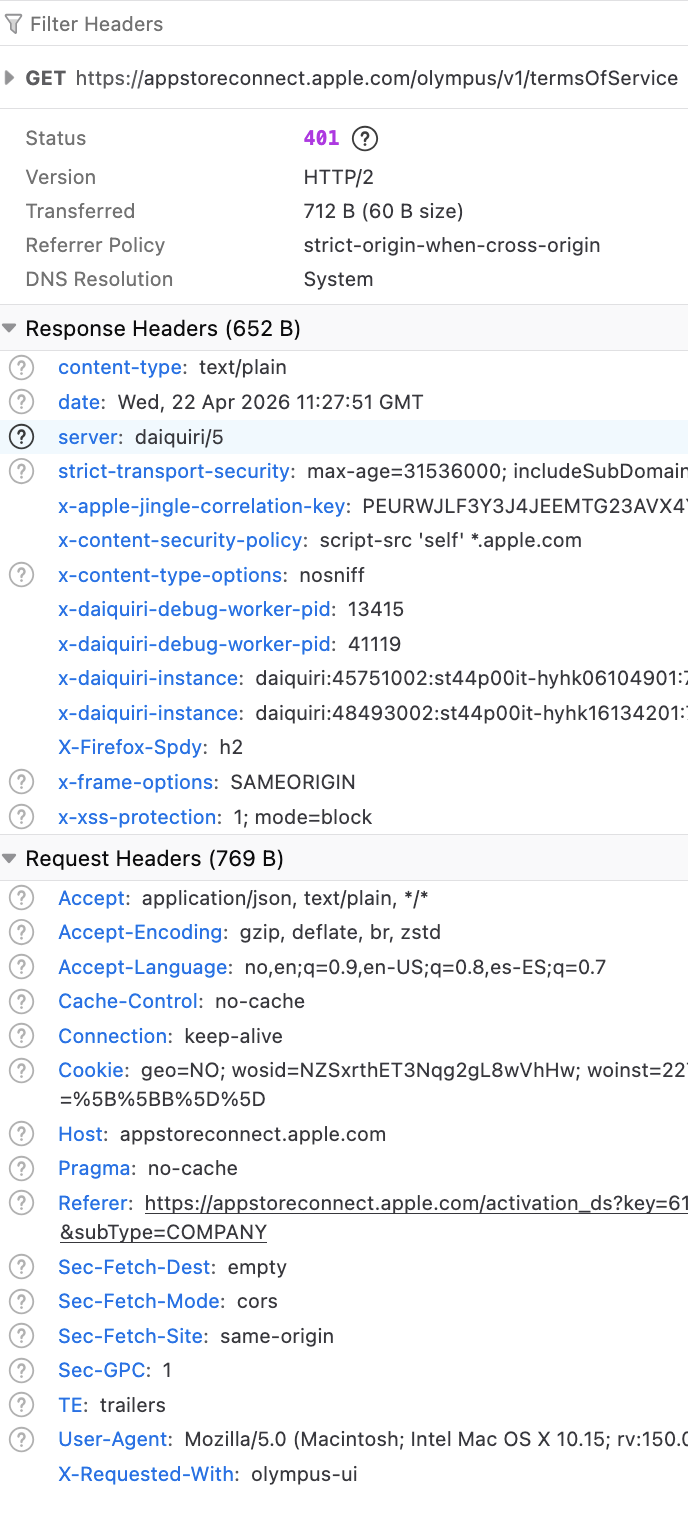688x1520 pixels.
Task: Click the 401 status code value
Action: point(321,138)
